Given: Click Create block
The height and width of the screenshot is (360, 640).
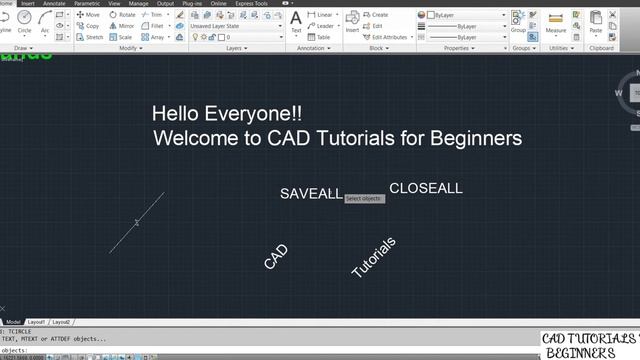Looking at the screenshot, I should pyautogui.click(x=376, y=15).
